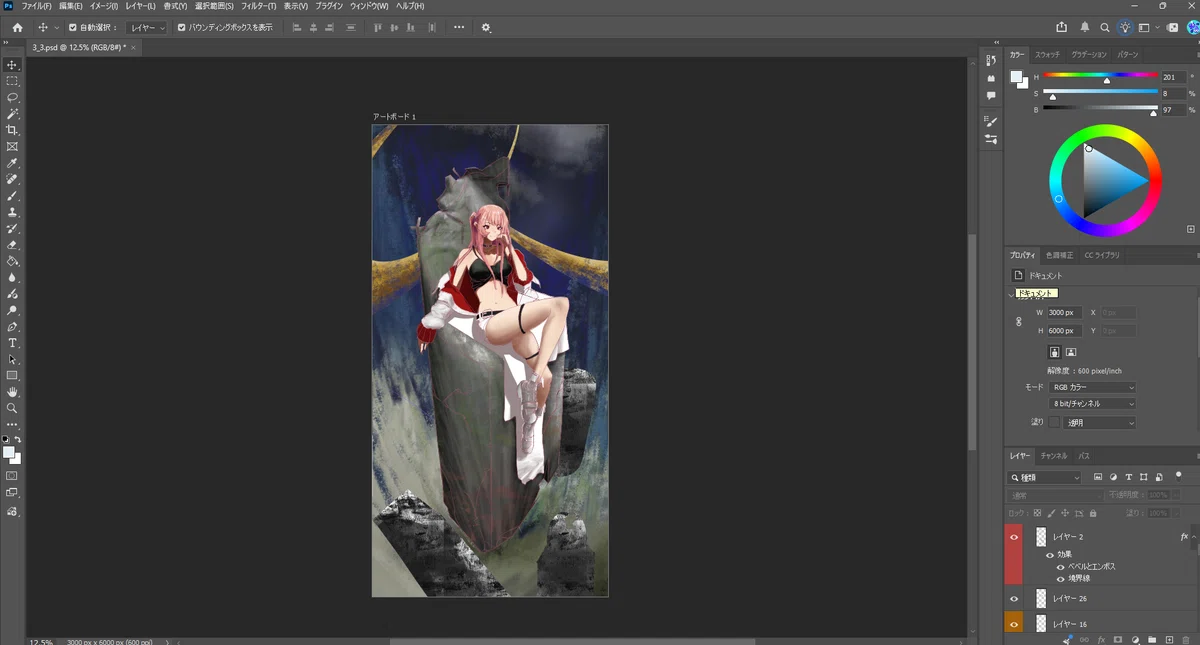Toggle visibility of ベベルとエンボス effect
Screen dimensions: 1200x645
[1060, 566]
